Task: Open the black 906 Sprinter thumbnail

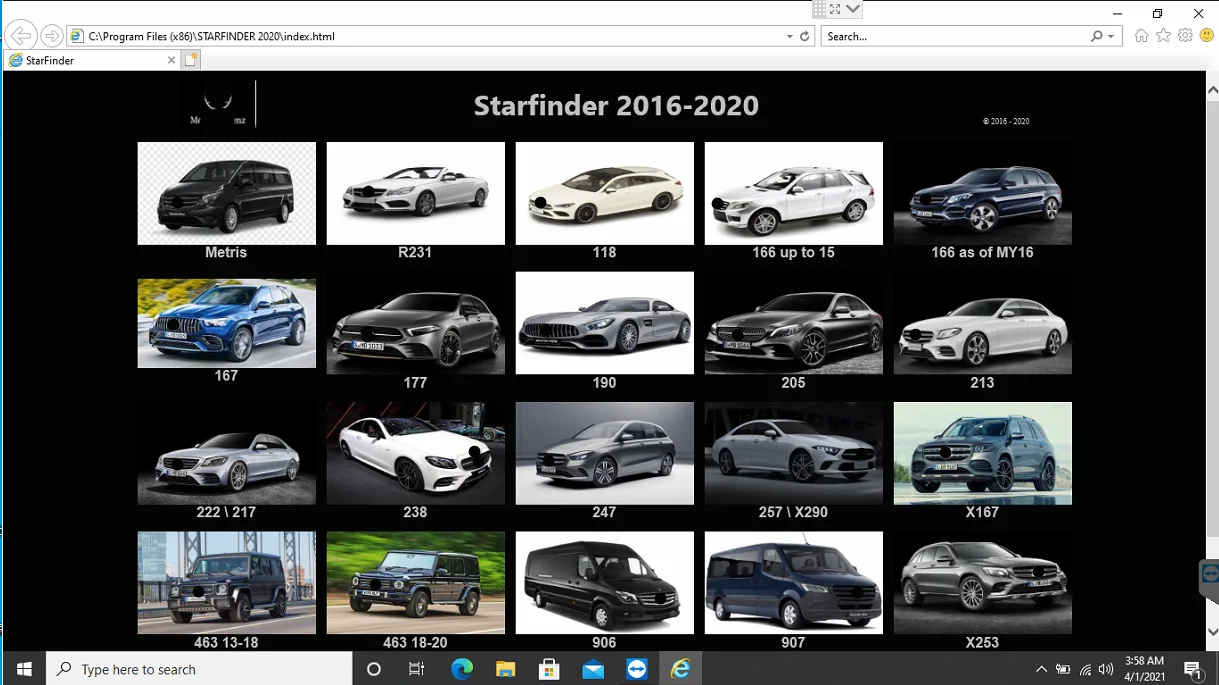Action: click(x=604, y=582)
